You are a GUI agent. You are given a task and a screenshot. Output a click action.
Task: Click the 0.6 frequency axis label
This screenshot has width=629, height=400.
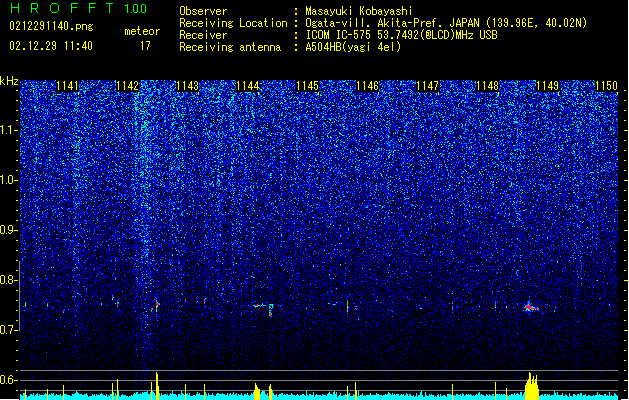[x=9, y=380]
